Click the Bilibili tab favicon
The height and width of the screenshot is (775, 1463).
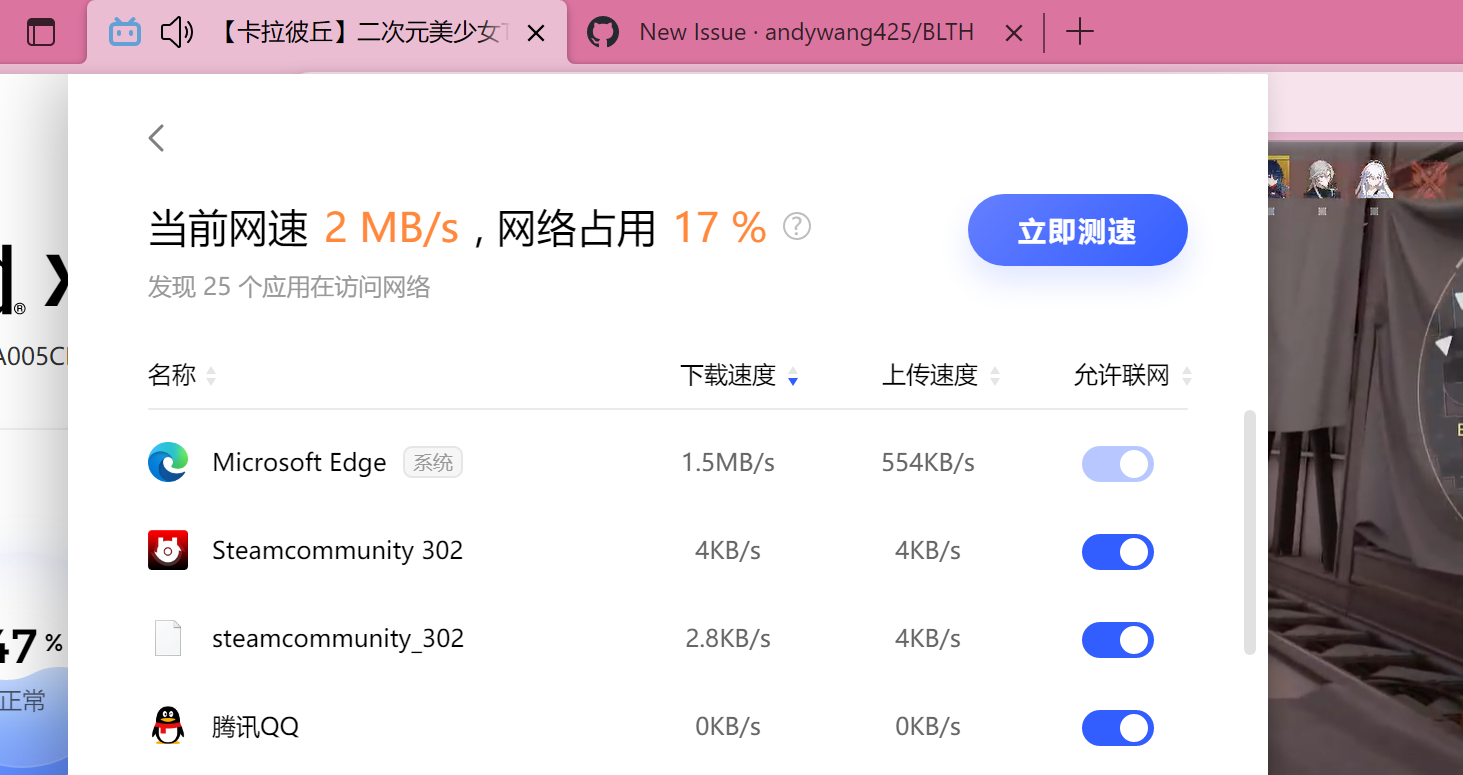[125, 32]
